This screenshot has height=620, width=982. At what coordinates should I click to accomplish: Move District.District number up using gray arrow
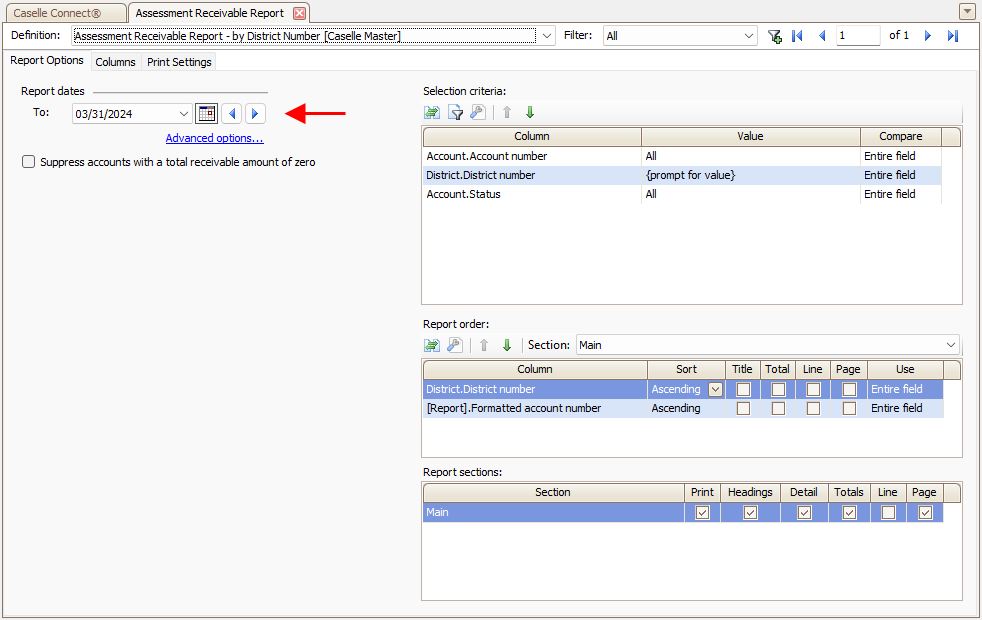coord(485,347)
